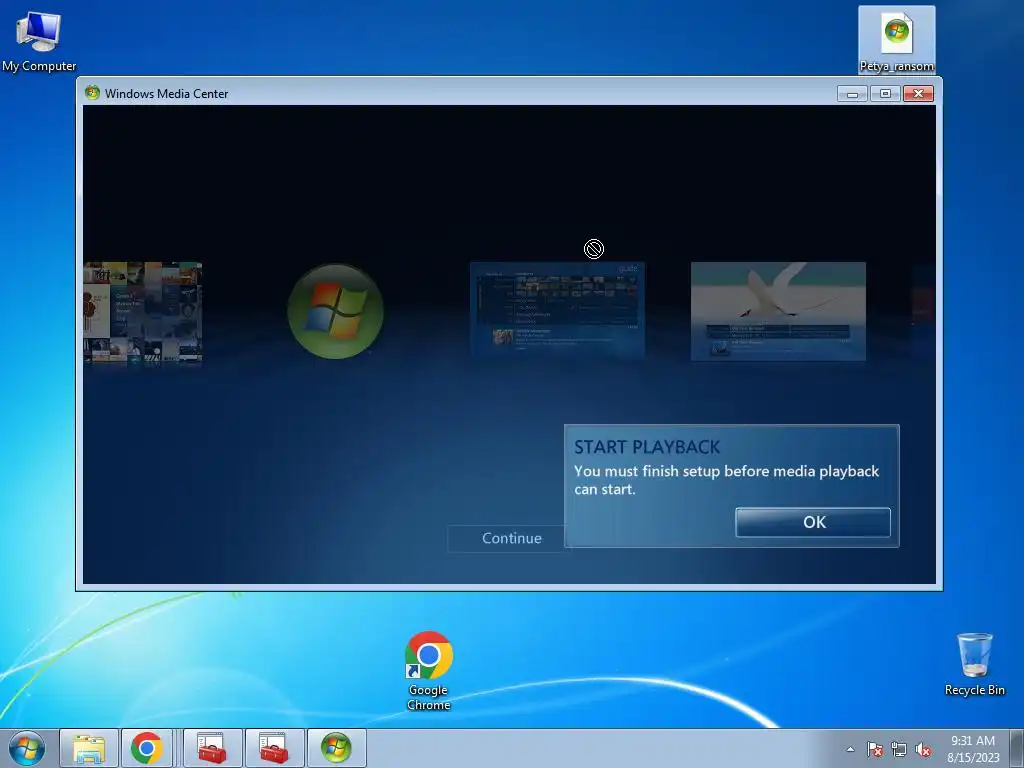This screenshot has width=1024, height=768.
Task: Switch to the first red toolbox taskbar app
Action: point(212,748)
